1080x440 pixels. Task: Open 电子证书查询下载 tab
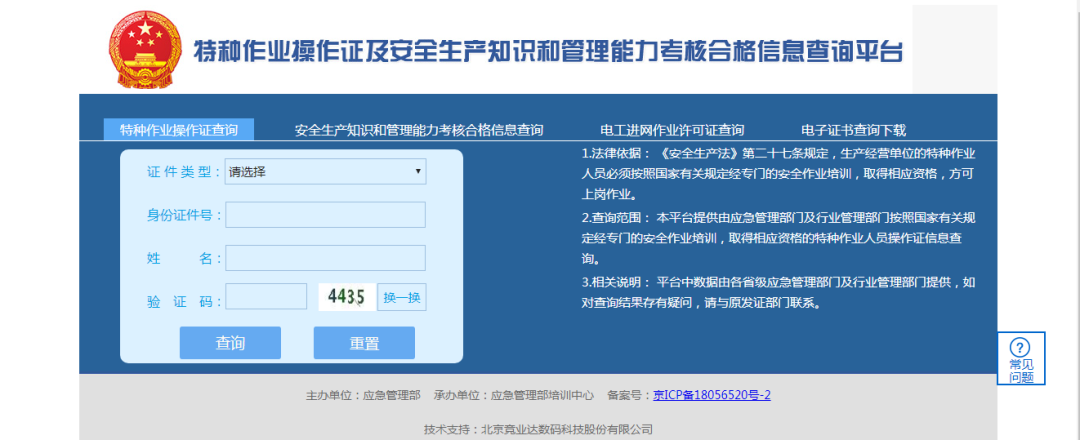pyautogui.click(x=853, y=129)
